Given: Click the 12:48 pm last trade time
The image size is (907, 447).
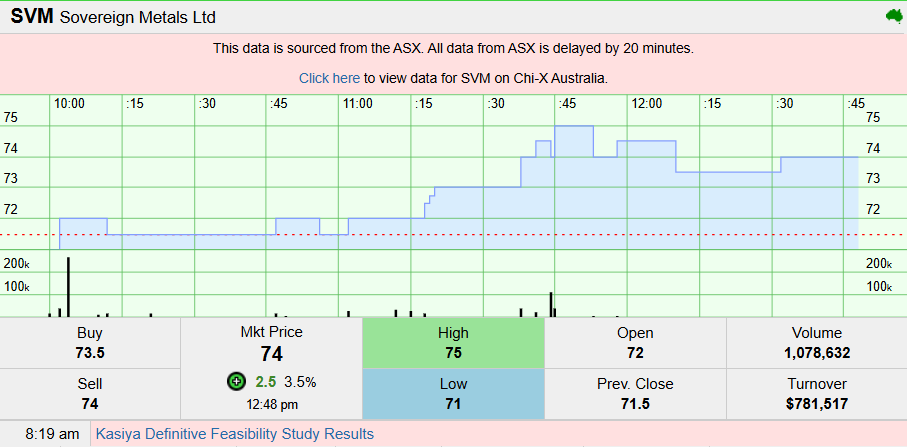Looking at the screenshot, I should [x=271, y=404].
